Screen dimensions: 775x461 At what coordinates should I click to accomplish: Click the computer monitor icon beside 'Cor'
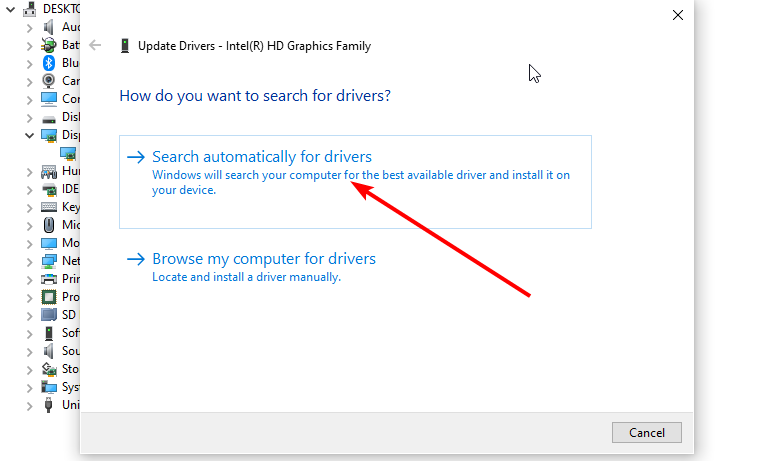pyautogui.click(x=48, y=99)
